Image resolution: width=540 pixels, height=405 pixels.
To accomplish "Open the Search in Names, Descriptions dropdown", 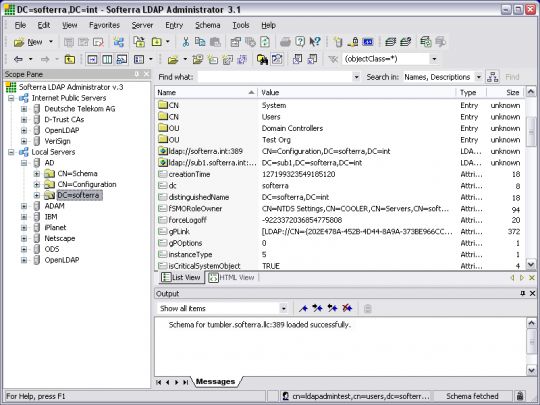I will tap(478, 77).
